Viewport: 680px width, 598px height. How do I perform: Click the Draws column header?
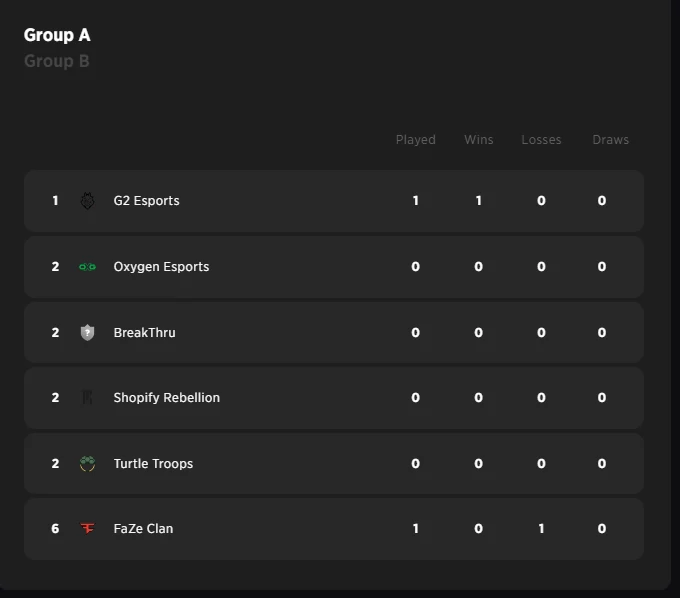click(x=611, y=140)
